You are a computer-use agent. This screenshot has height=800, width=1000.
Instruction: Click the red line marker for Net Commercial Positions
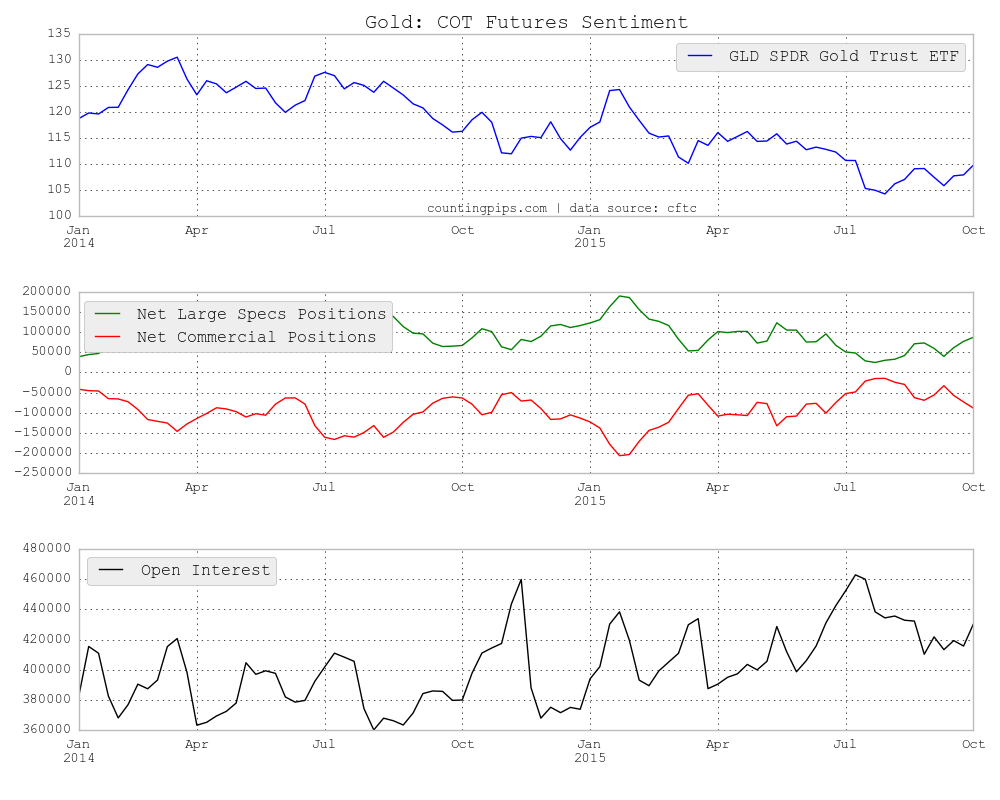110,337
